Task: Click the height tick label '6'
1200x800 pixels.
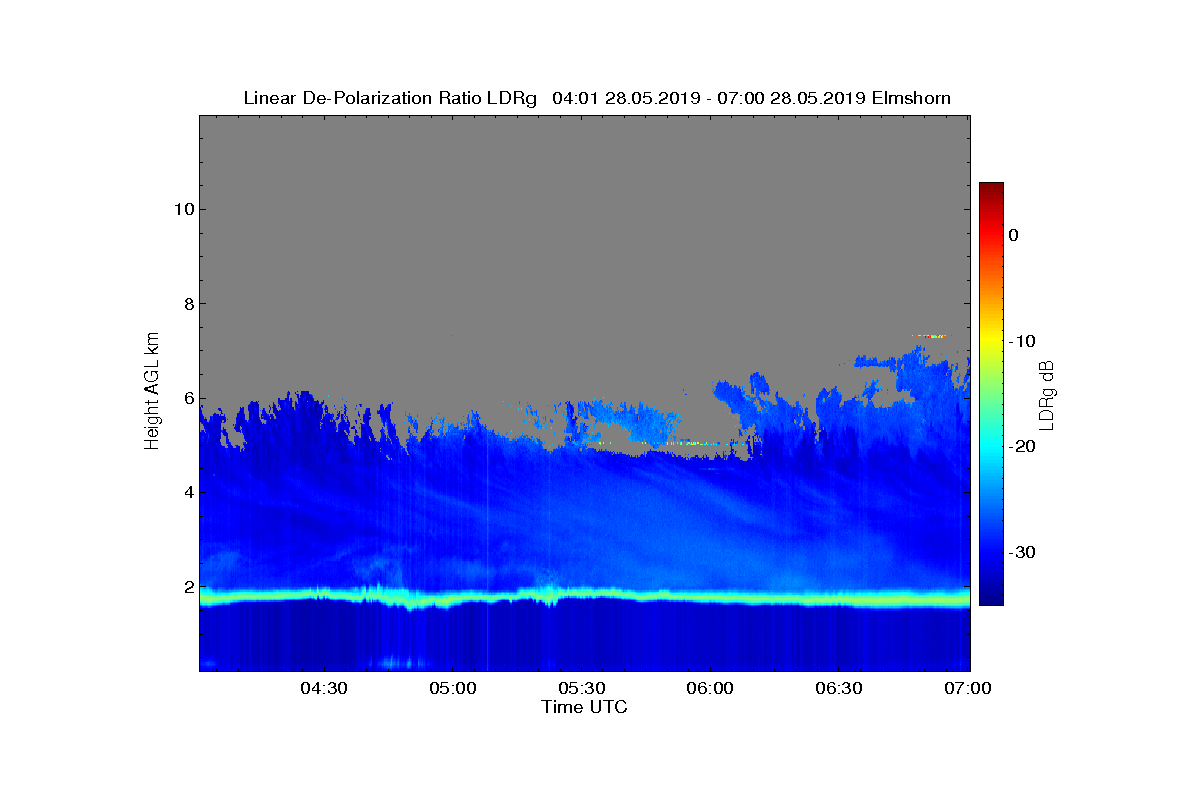Action: click(x=187, y=398)
